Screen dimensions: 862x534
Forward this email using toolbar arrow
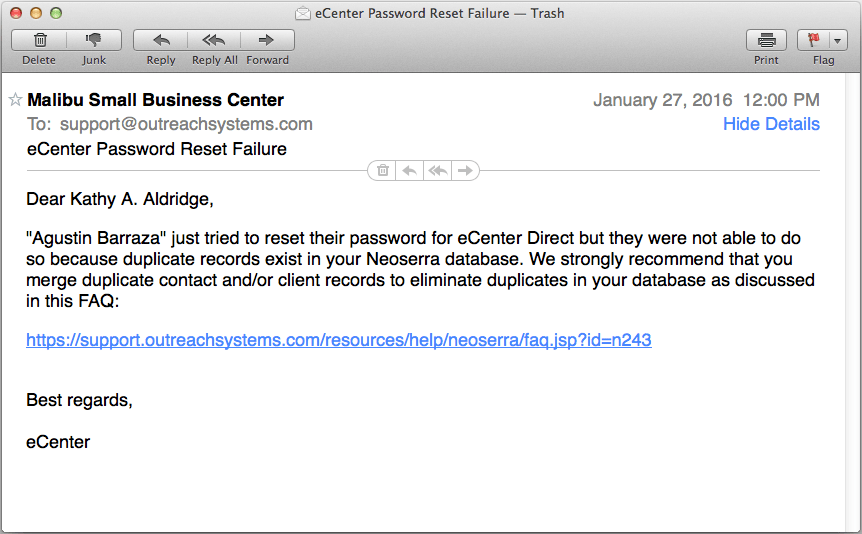pos(267,40)
